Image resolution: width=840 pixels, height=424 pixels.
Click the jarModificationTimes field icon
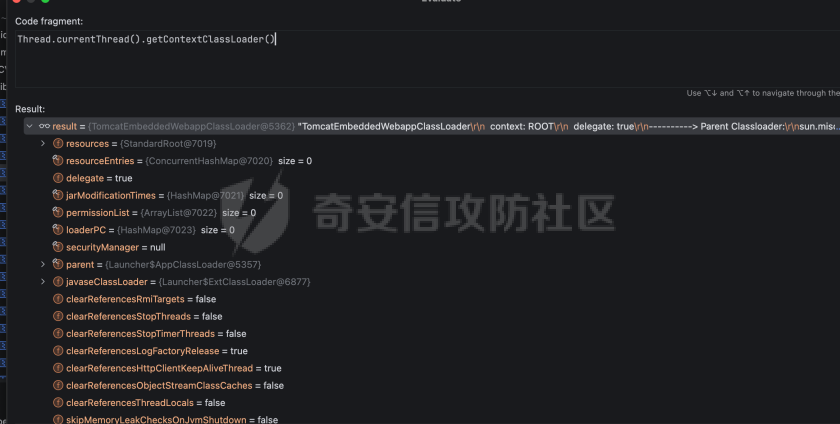(58, 195)
